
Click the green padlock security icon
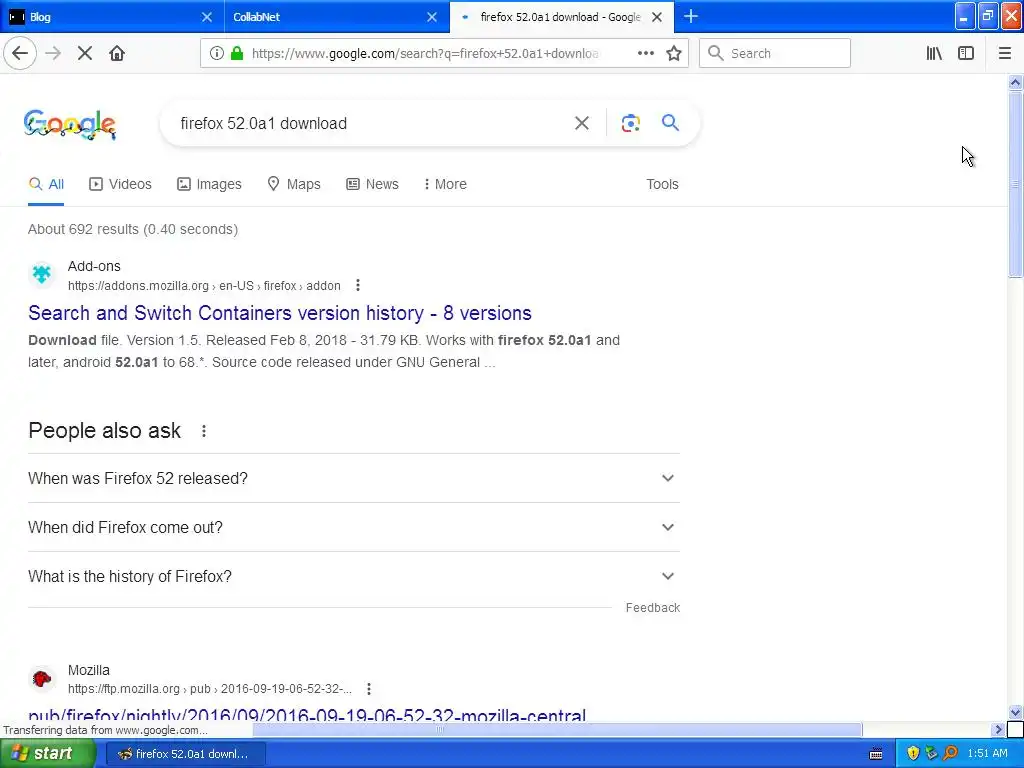tap(237, 54)
